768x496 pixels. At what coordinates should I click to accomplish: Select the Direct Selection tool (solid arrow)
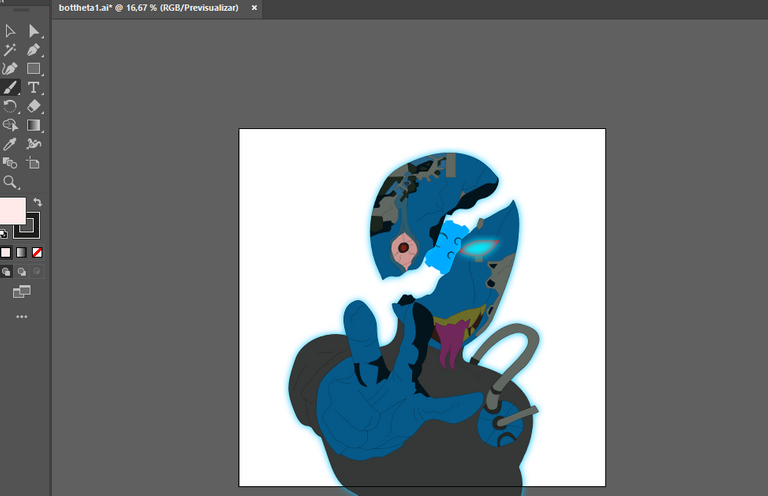33,31
